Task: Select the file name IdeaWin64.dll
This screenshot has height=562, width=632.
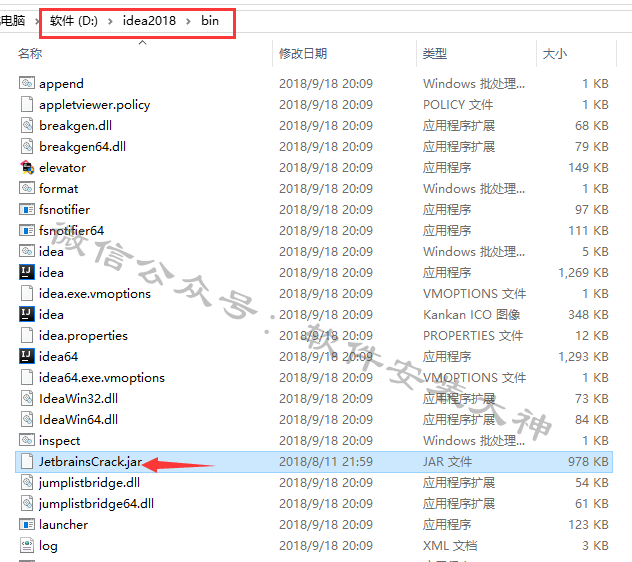Action: (x=78, y=419)
